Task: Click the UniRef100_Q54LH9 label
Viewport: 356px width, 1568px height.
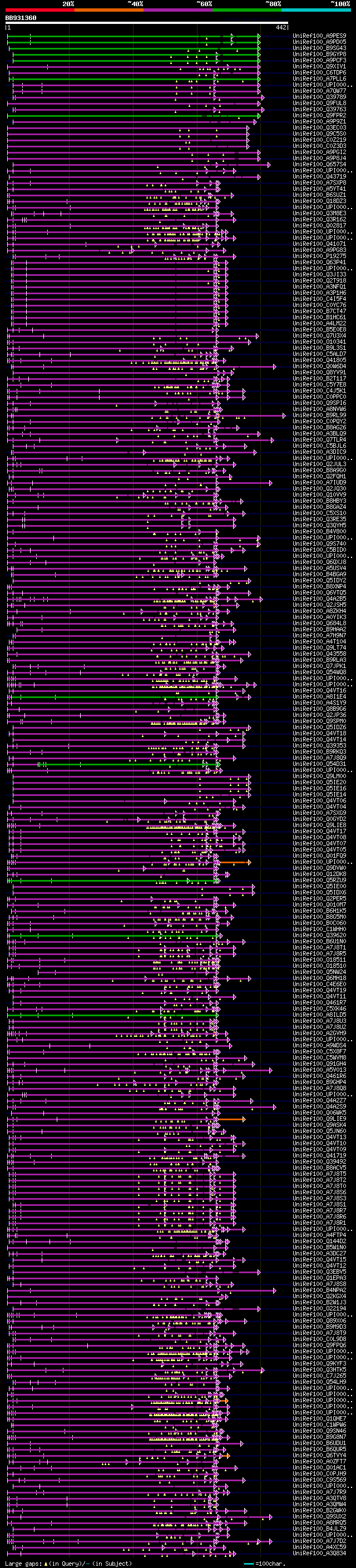Action: [319, 1382]
